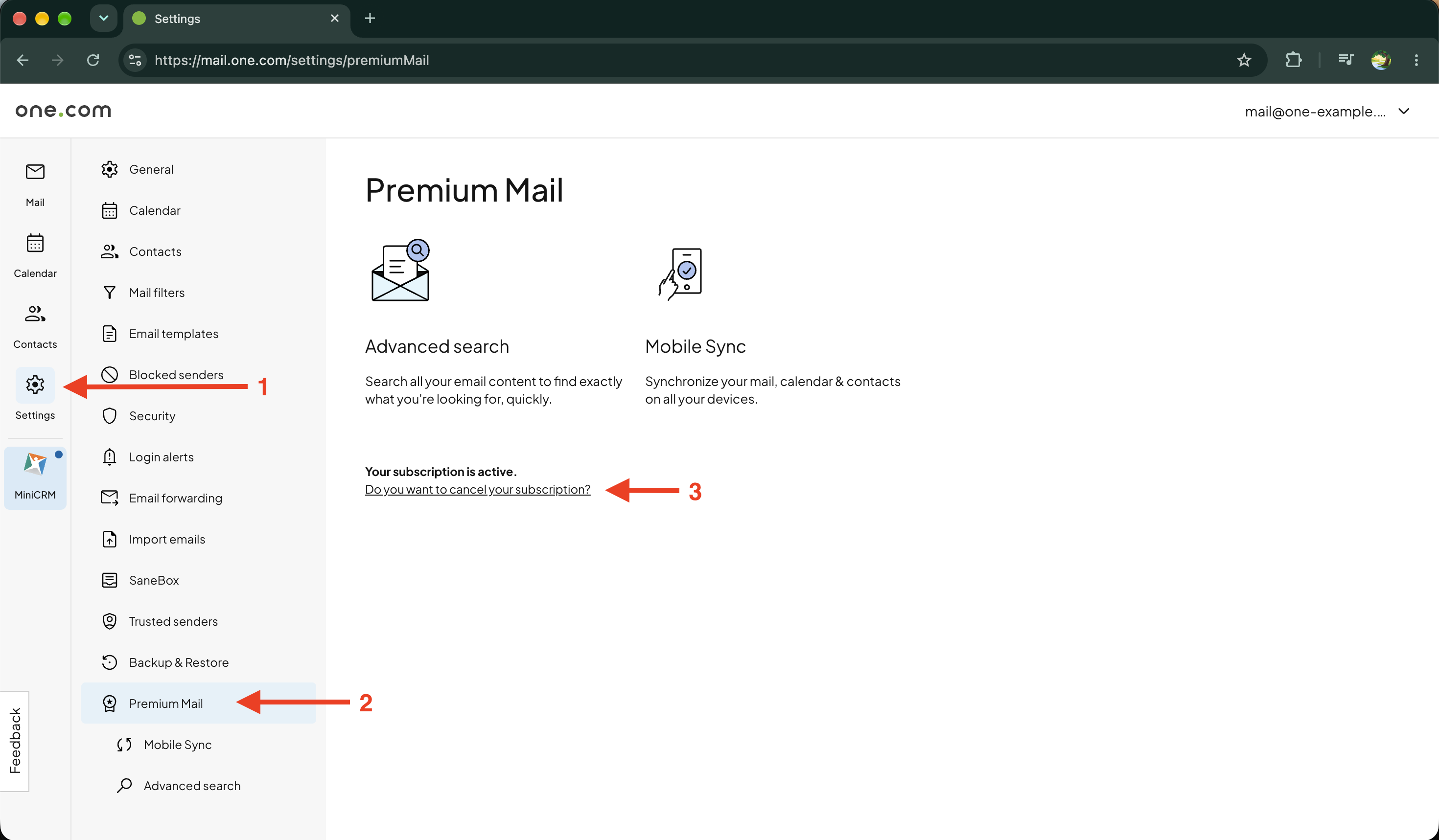Image resolution: width=1439 pixels, height=840 pixels.
Task: Open a new browser tab
Action: tap(370, 18)
